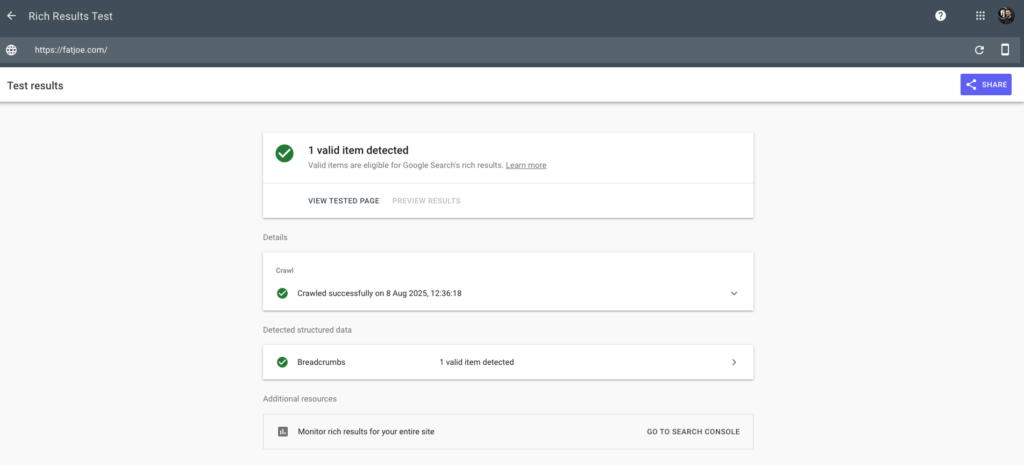Click the Share button
Viewport: 1024px width, 465px height.
[985, 84]
